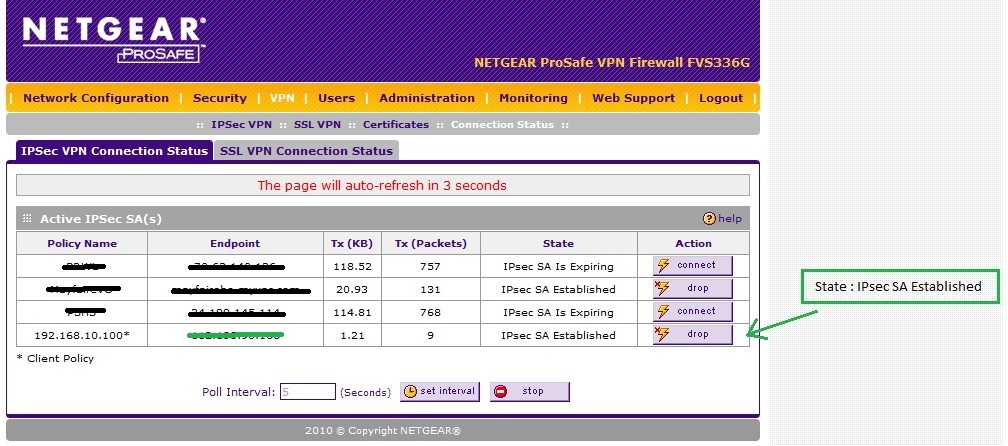Switch to SSL VPN Connection Status tab

coord(306,151)
